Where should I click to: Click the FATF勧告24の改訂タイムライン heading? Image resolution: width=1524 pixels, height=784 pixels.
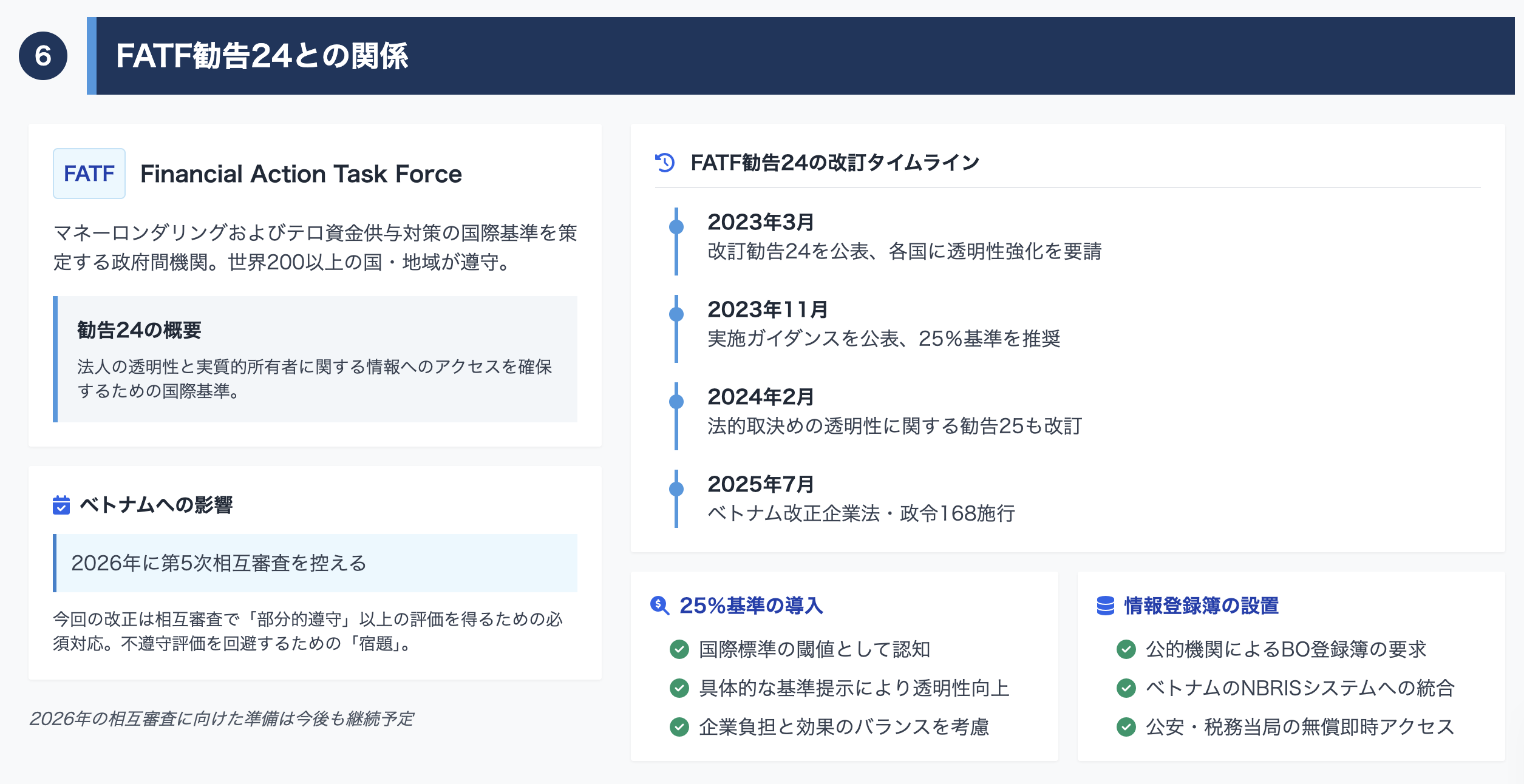835,163
